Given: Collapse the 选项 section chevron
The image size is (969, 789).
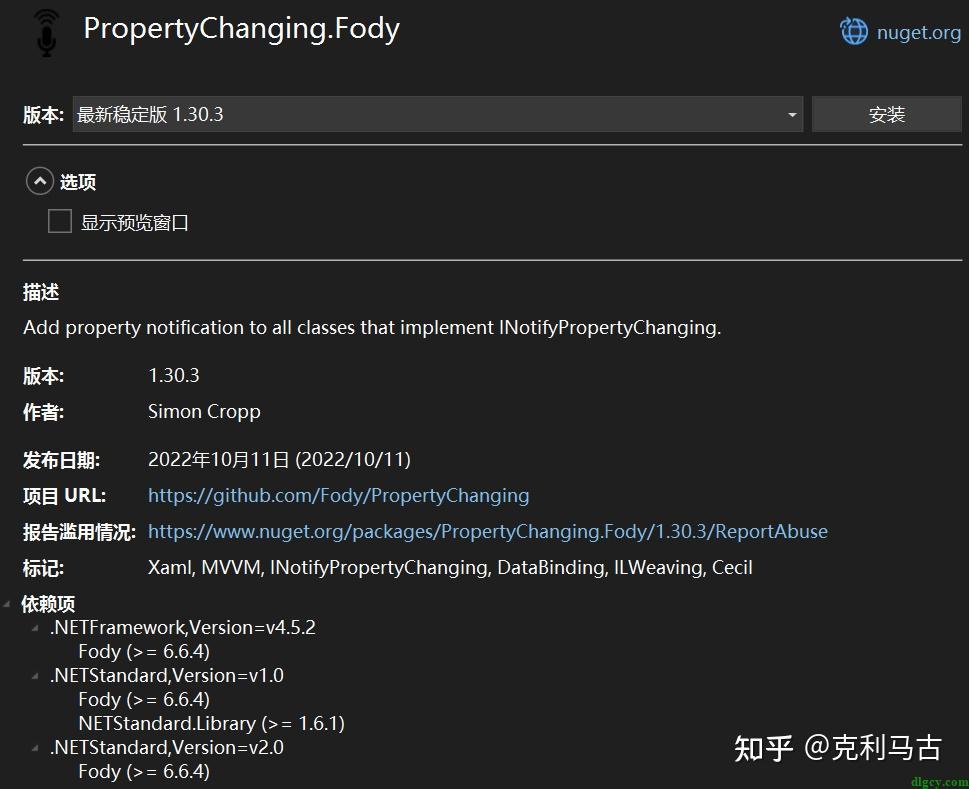Looking at the screenshot, I should pyautogui.click(x=39, y=181).
